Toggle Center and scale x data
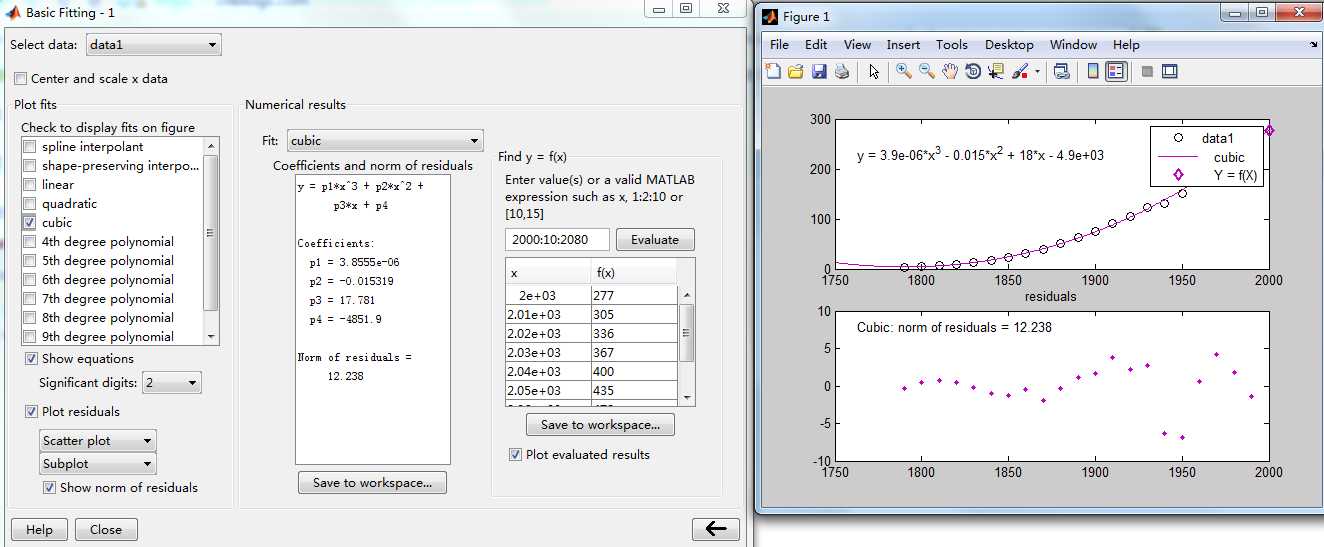This screenshot has height=547, width=1324. [21, 78]
